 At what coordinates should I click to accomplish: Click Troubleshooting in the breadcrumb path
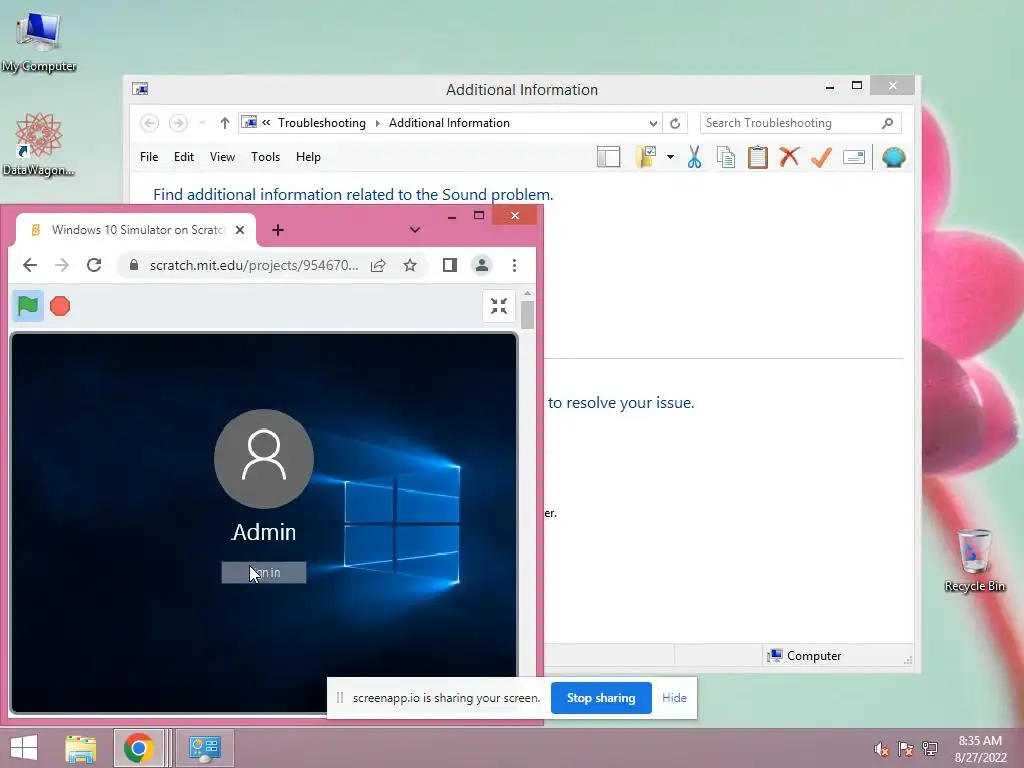[x=322, y=123]
